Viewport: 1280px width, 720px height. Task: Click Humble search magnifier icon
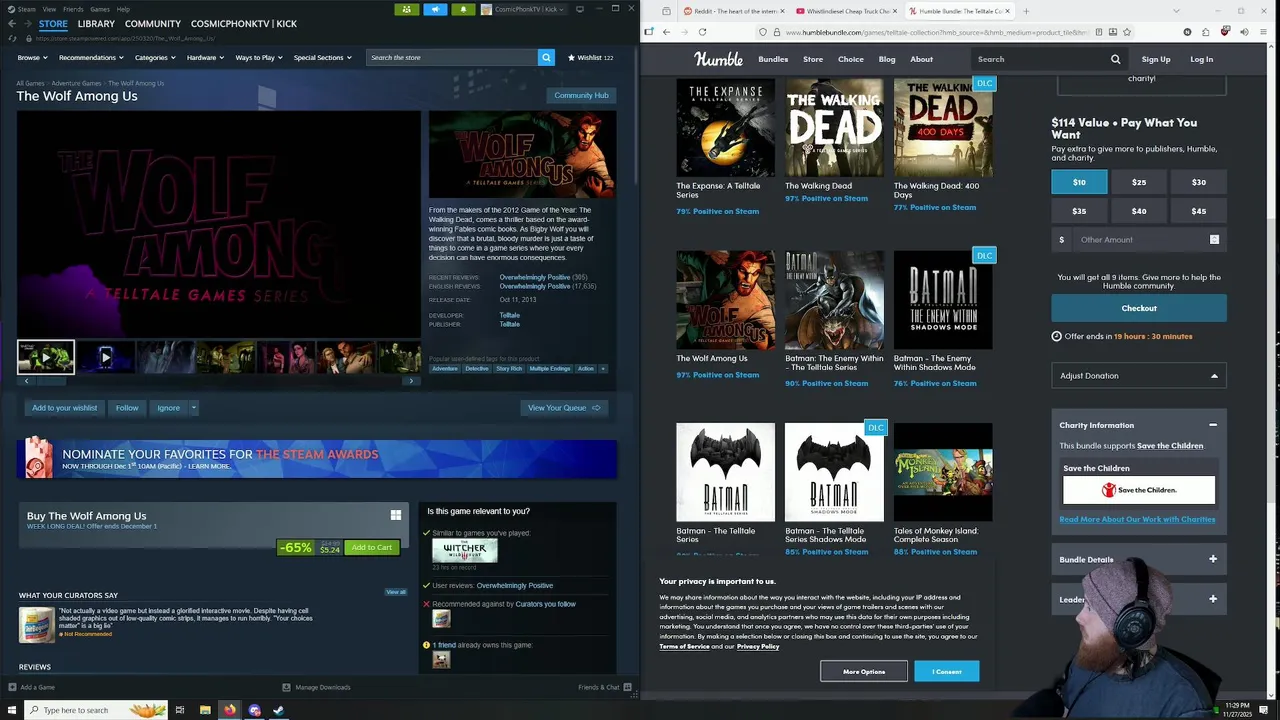(1115, 59)
